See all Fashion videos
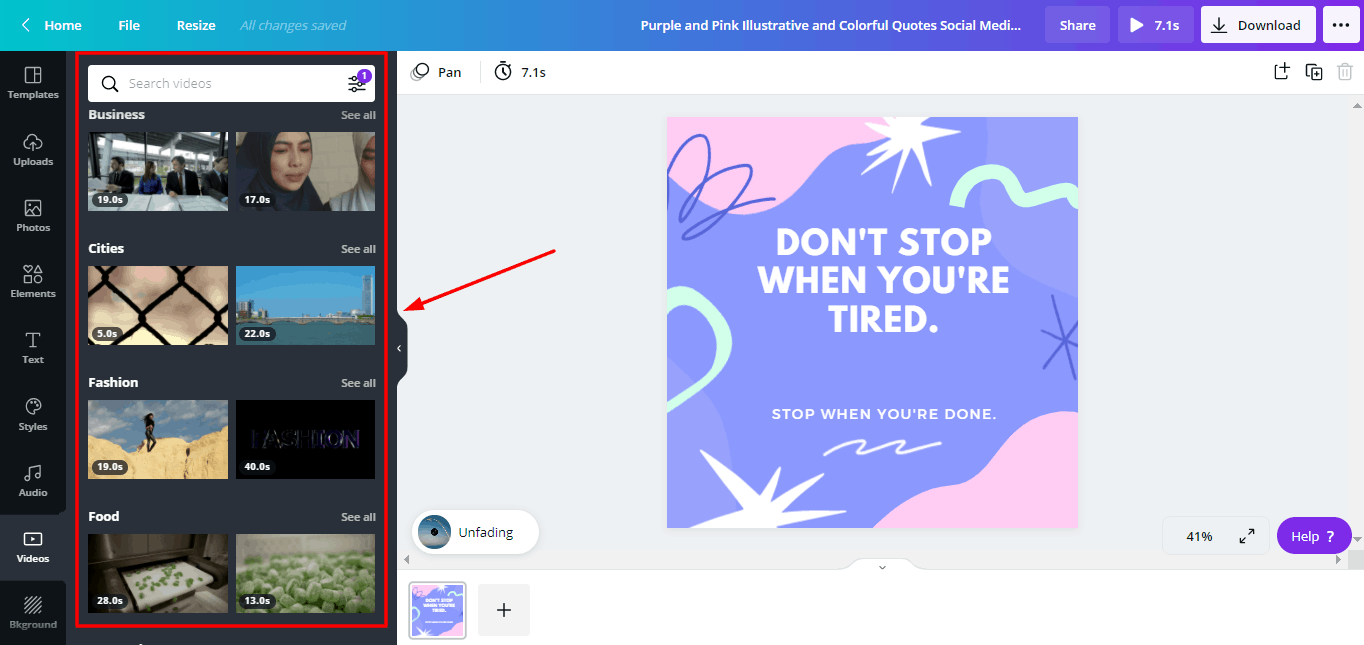Screen dimensions: 1364x645 358,383
